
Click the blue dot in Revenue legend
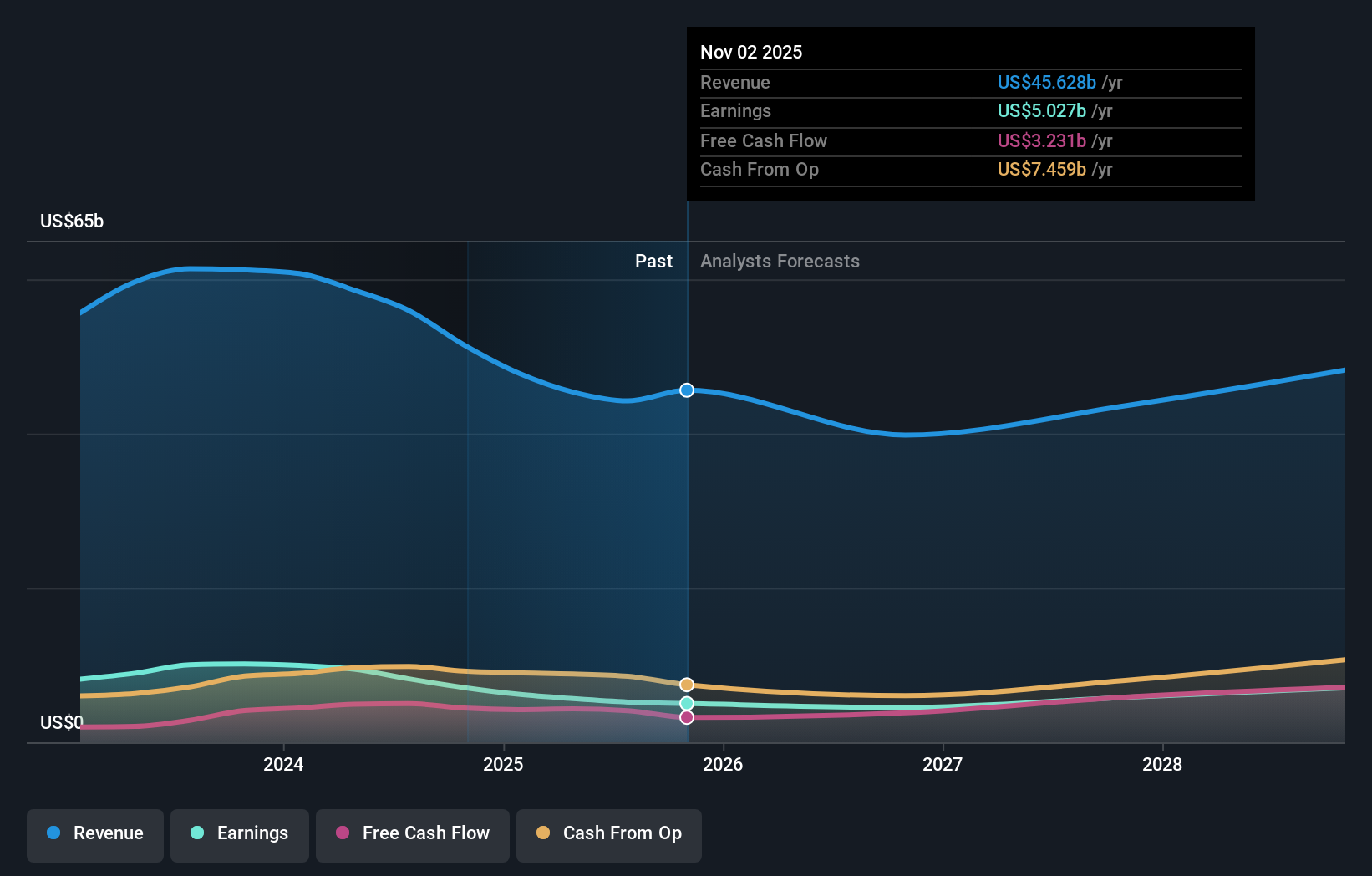click(53, 833)
